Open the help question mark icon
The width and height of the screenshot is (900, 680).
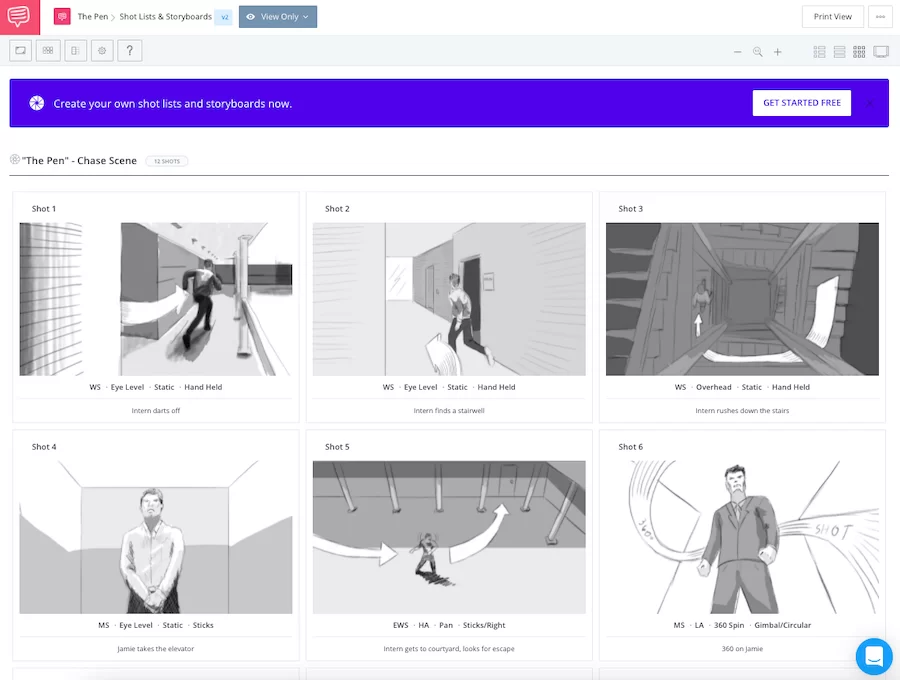tap(129, 51)
